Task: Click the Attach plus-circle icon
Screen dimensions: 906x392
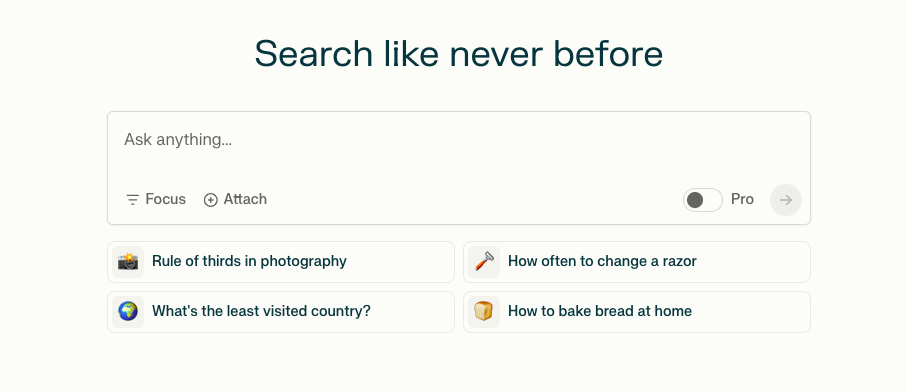Action: (x=210, y=200)
